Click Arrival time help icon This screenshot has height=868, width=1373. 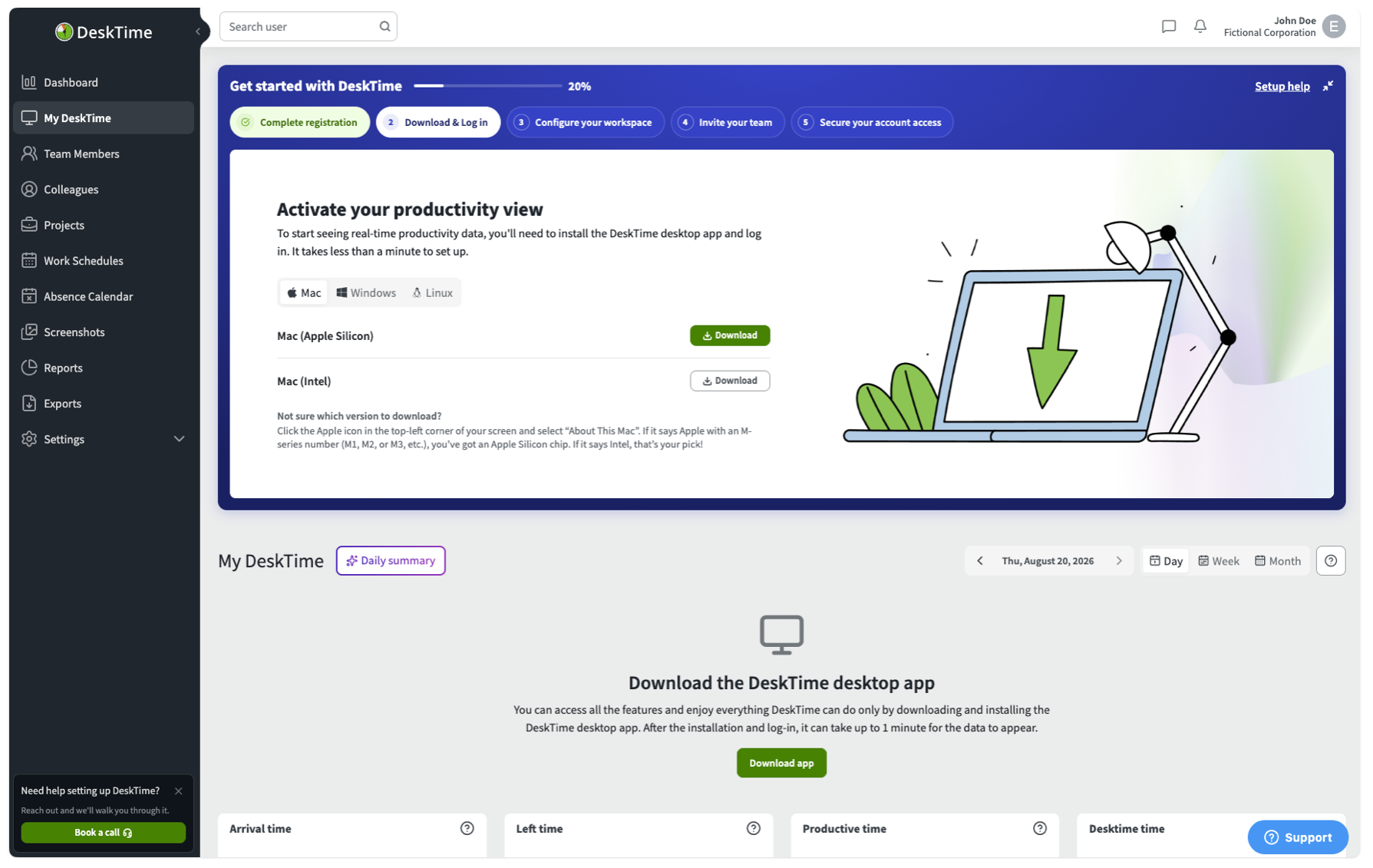[x=467, y=828]
